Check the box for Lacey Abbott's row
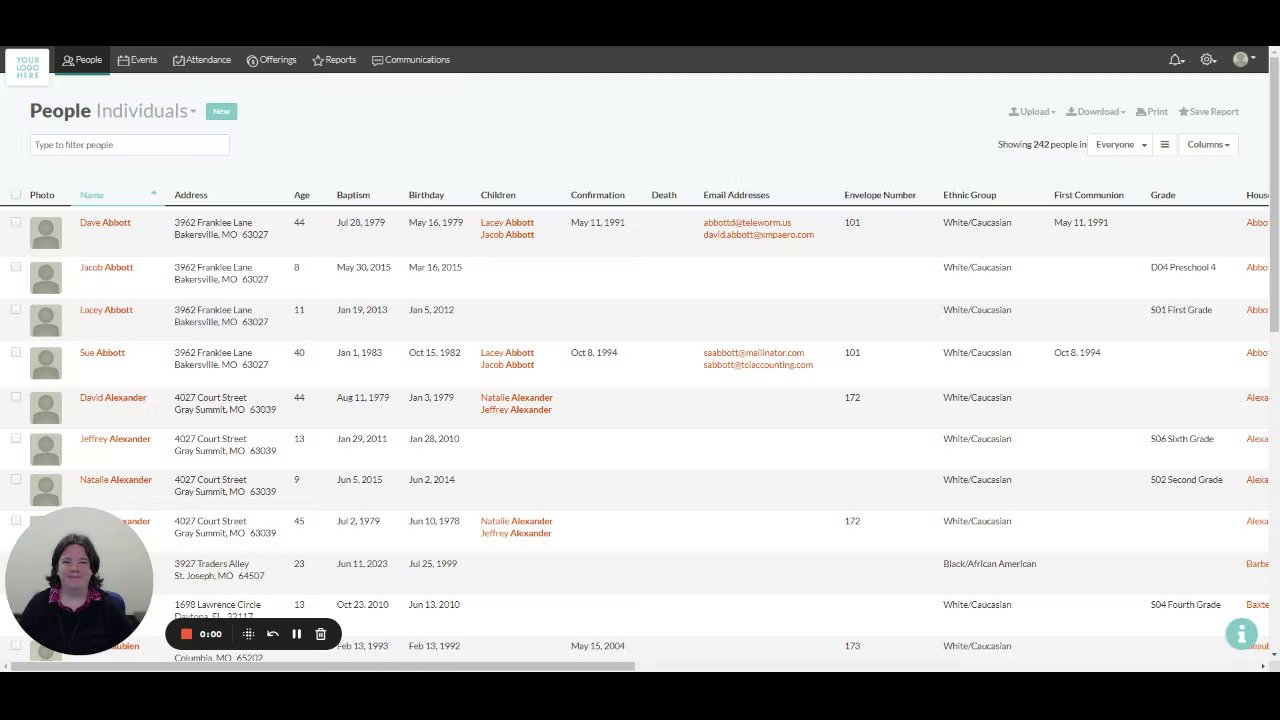 [16, 310]
